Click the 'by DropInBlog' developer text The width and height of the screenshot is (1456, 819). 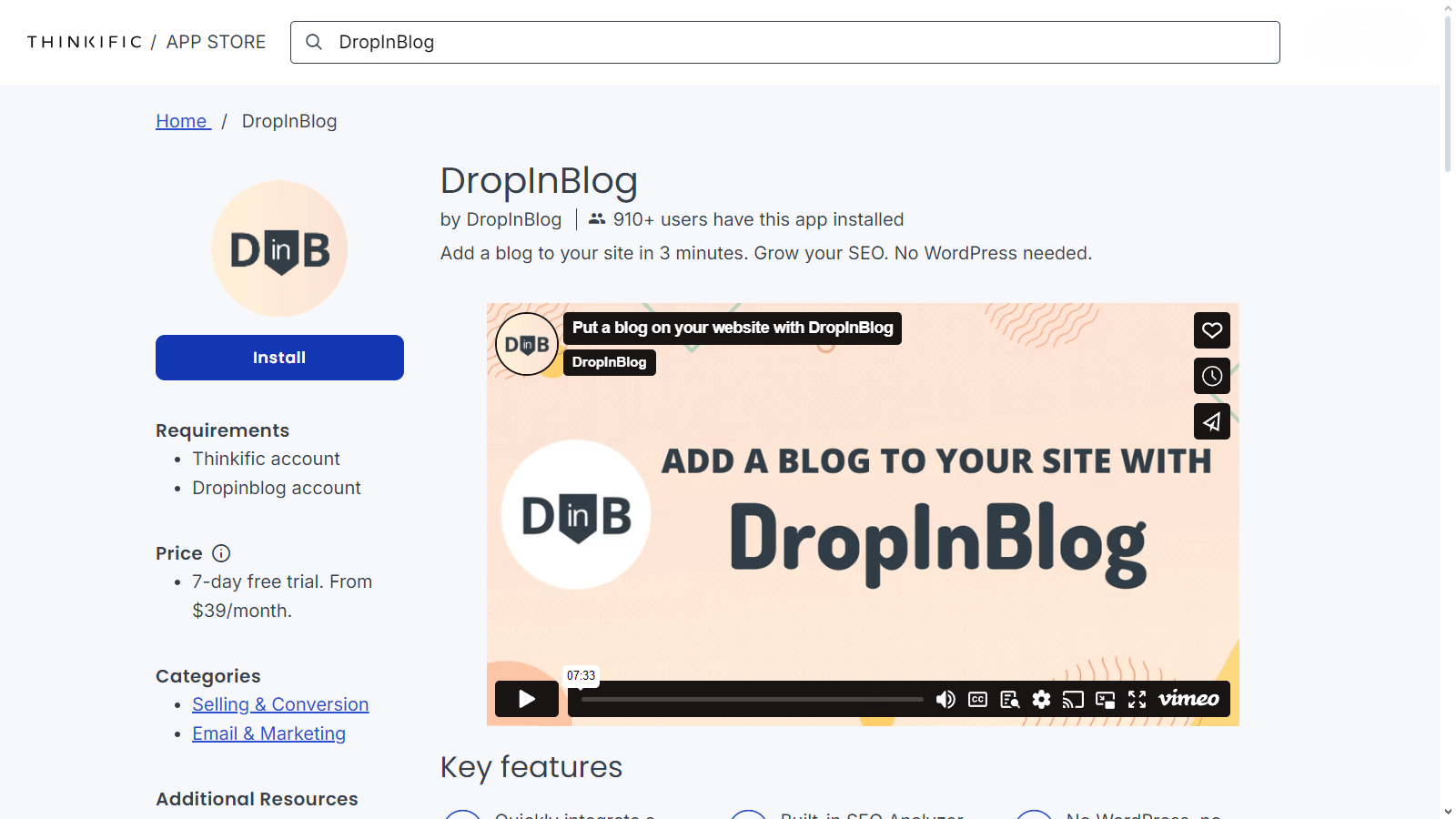[x=500, y=219]
